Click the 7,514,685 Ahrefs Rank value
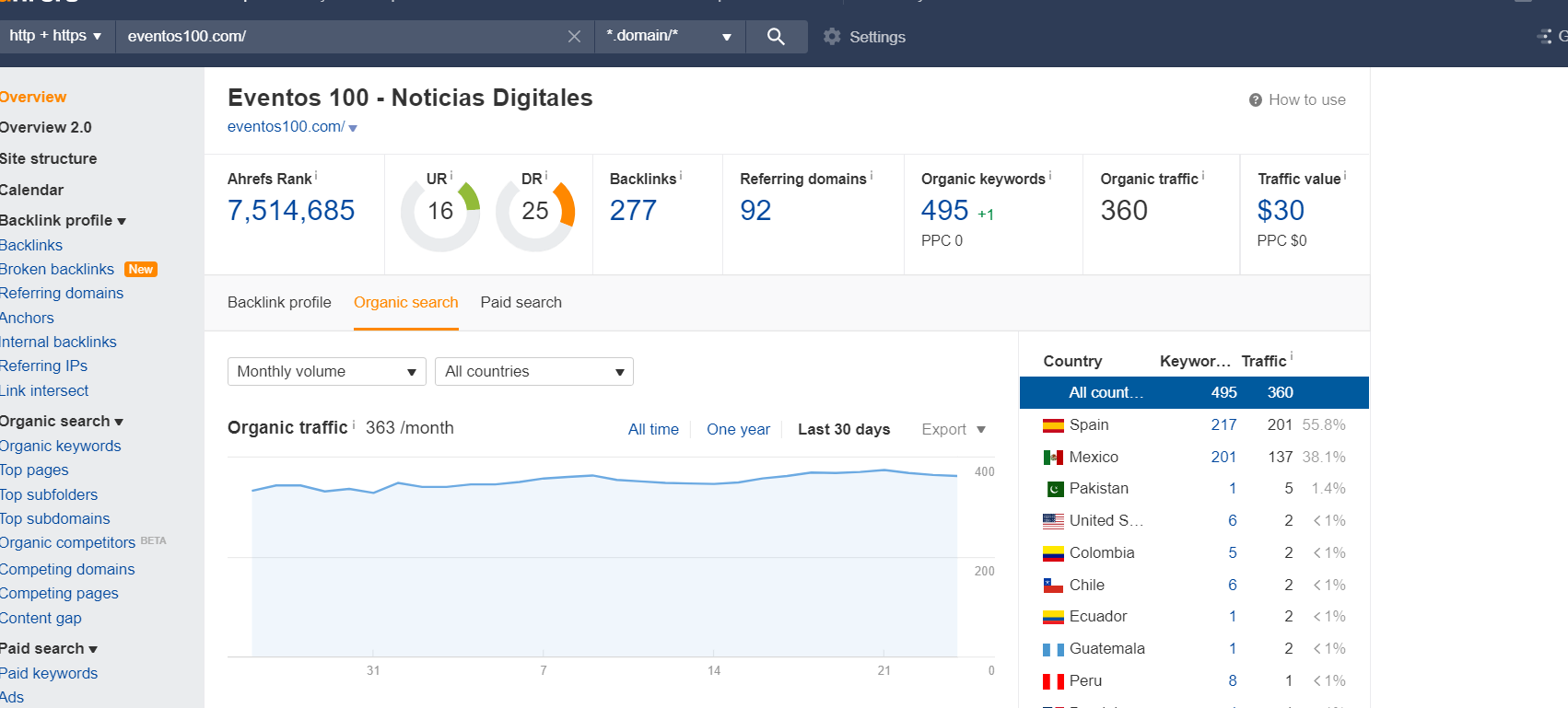The width and height of the screenshot is (1568, 708). click(291, 211)
